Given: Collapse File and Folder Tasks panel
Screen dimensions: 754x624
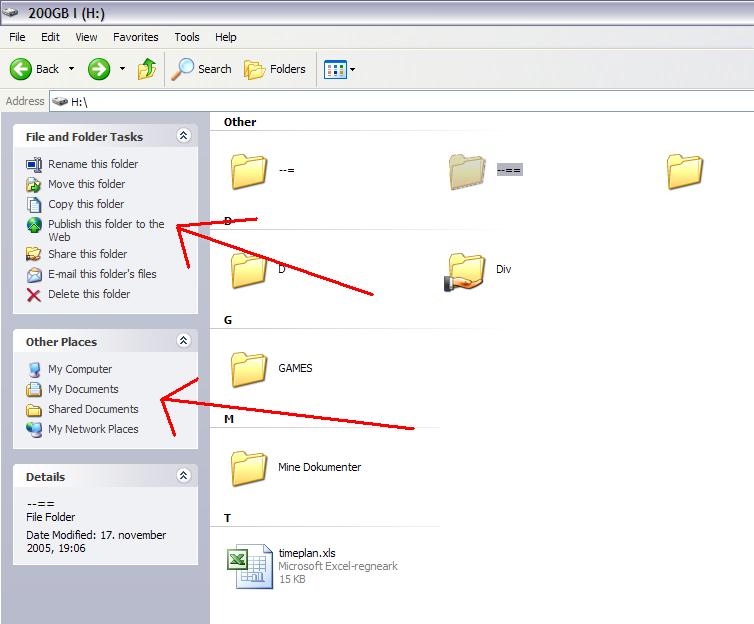Looking at the screenshot, I should click(x=184, y=136).
